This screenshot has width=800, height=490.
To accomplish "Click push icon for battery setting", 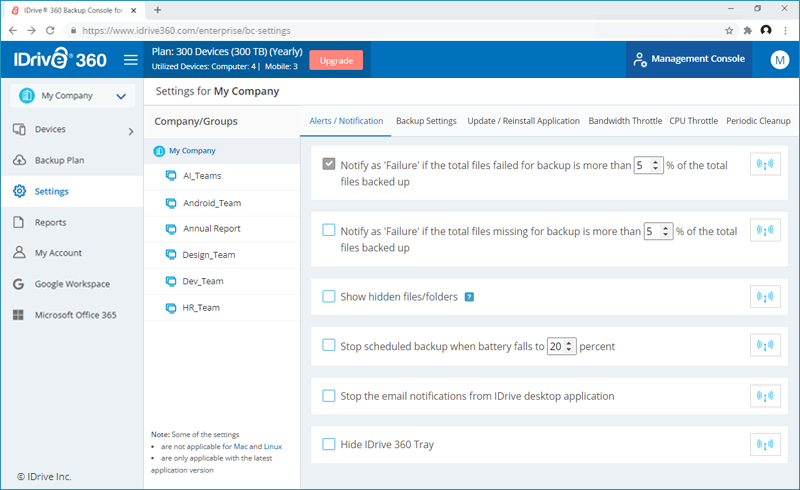I will pos(765,346).
